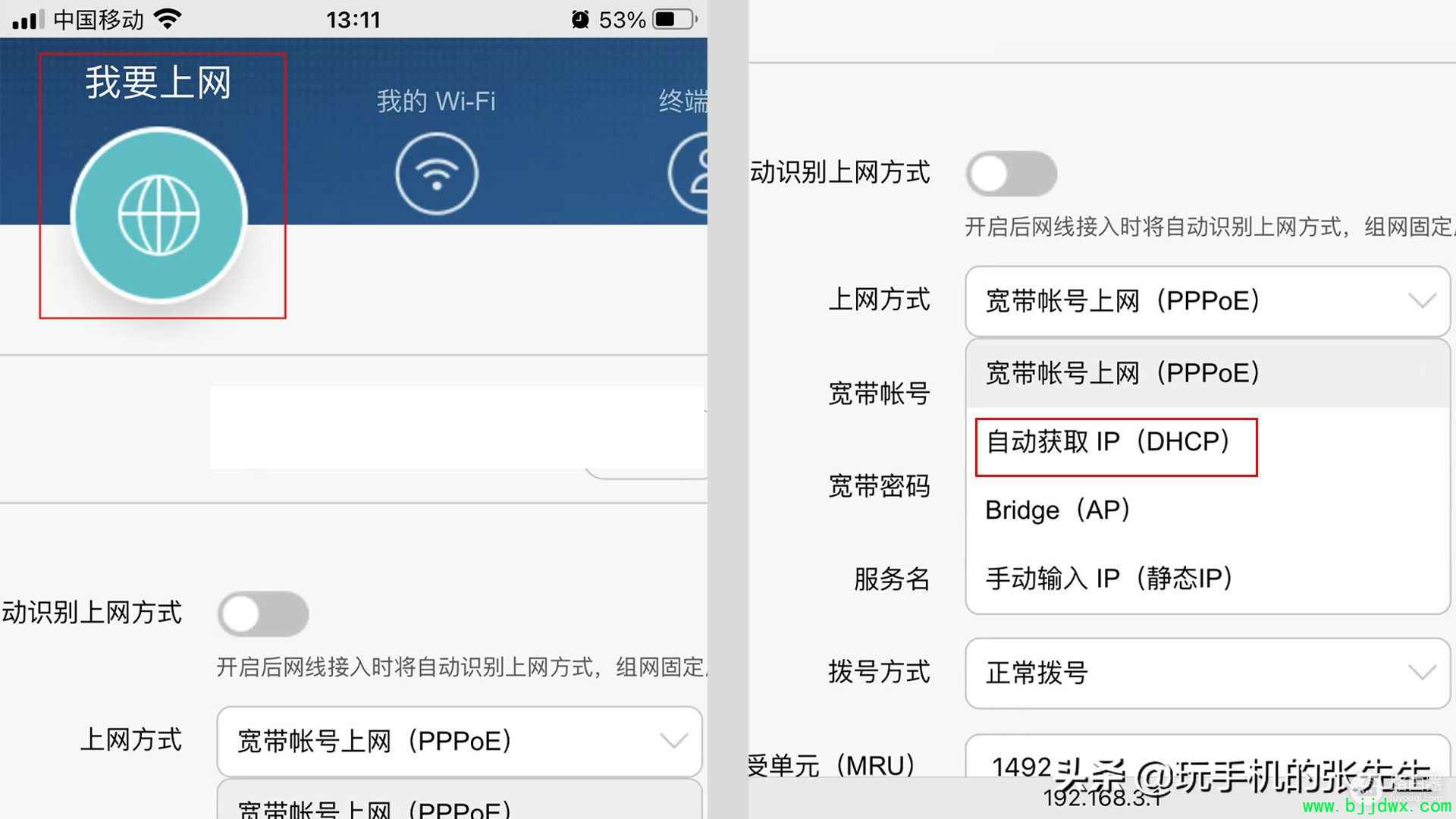Open the 我要上网 globe icon
1456x819 pixels.
point(159,215)
